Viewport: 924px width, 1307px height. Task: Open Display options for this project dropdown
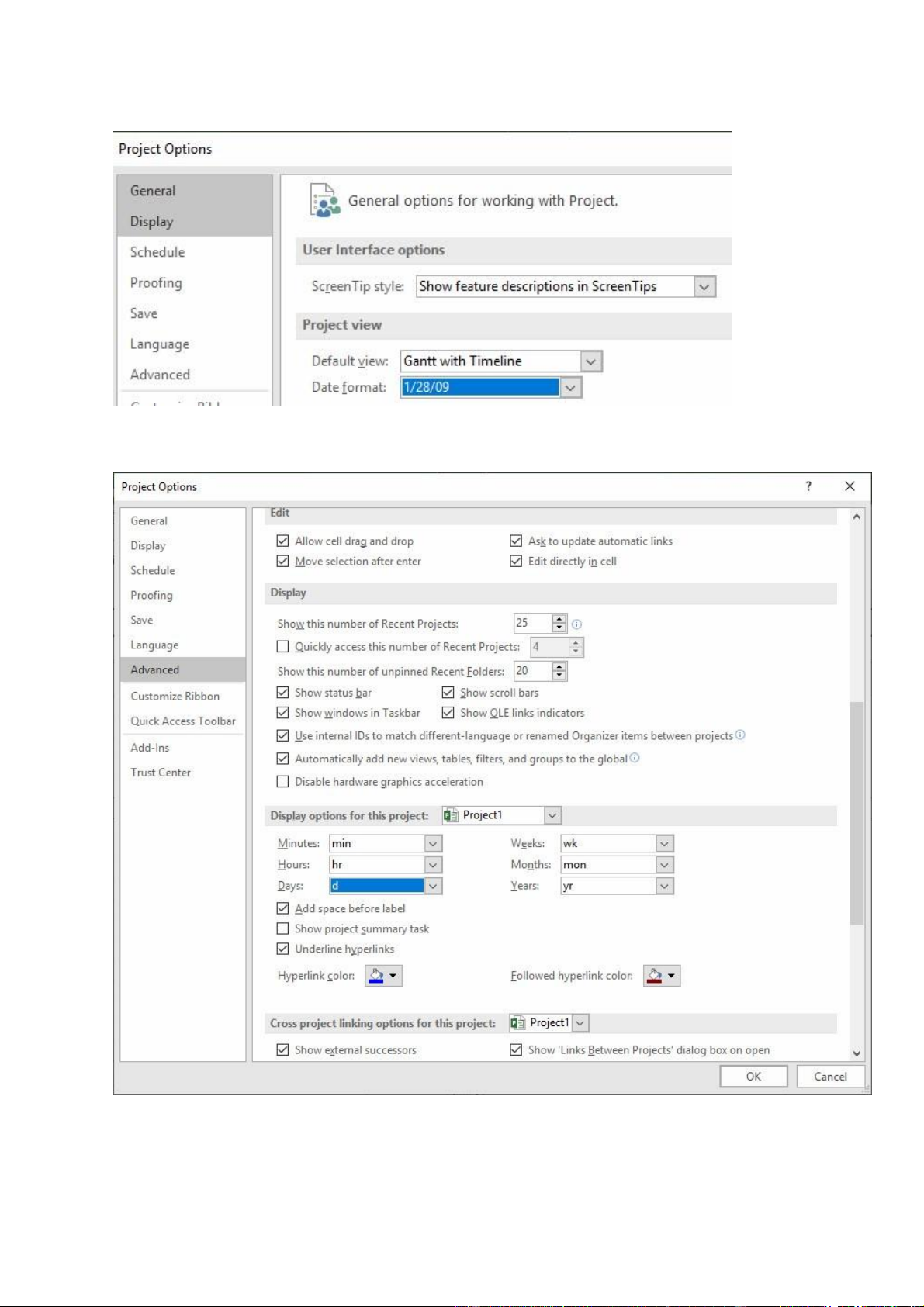(552, 815)
